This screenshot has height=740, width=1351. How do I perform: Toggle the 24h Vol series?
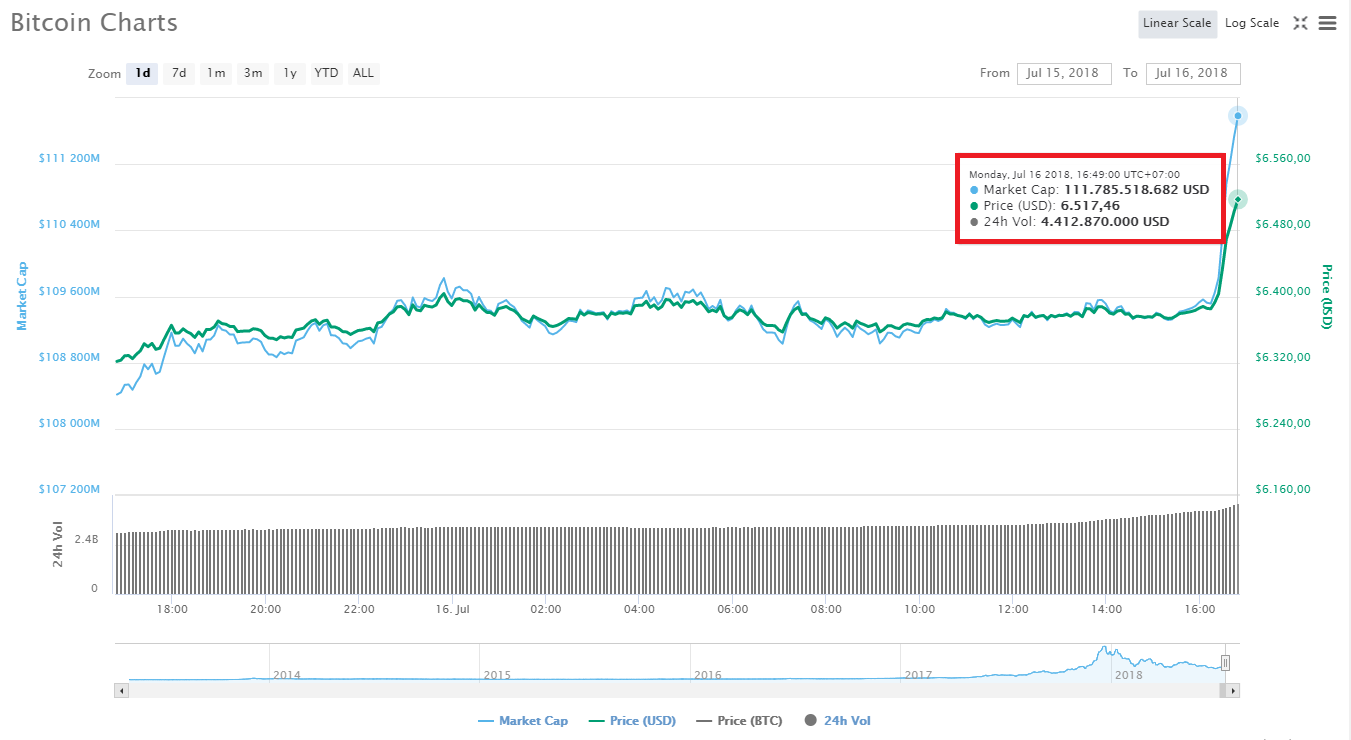pos(837,720)
